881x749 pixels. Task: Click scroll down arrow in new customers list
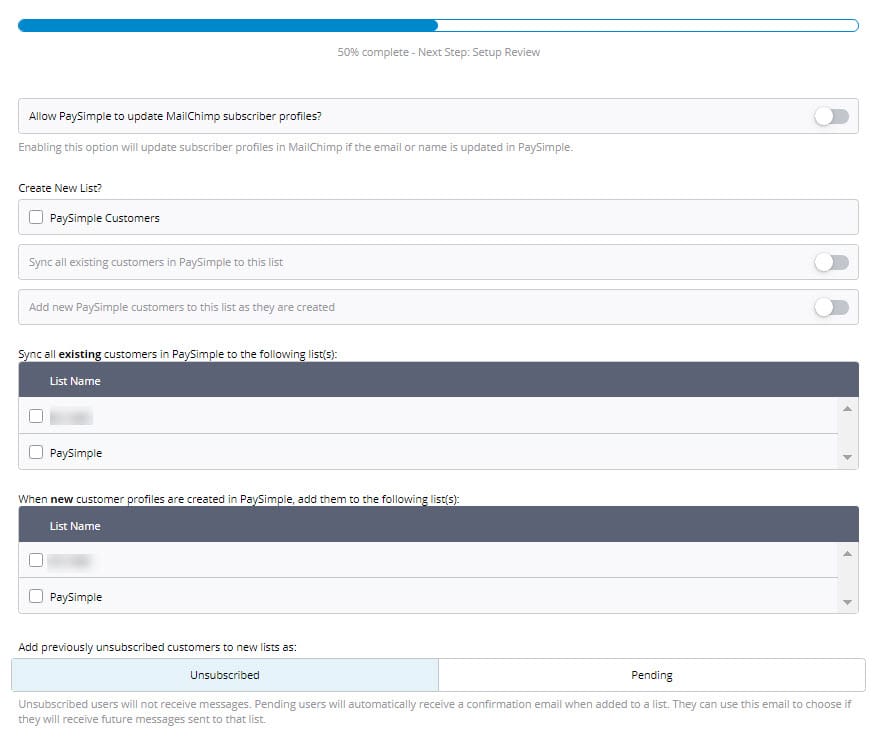click(848, 602)
